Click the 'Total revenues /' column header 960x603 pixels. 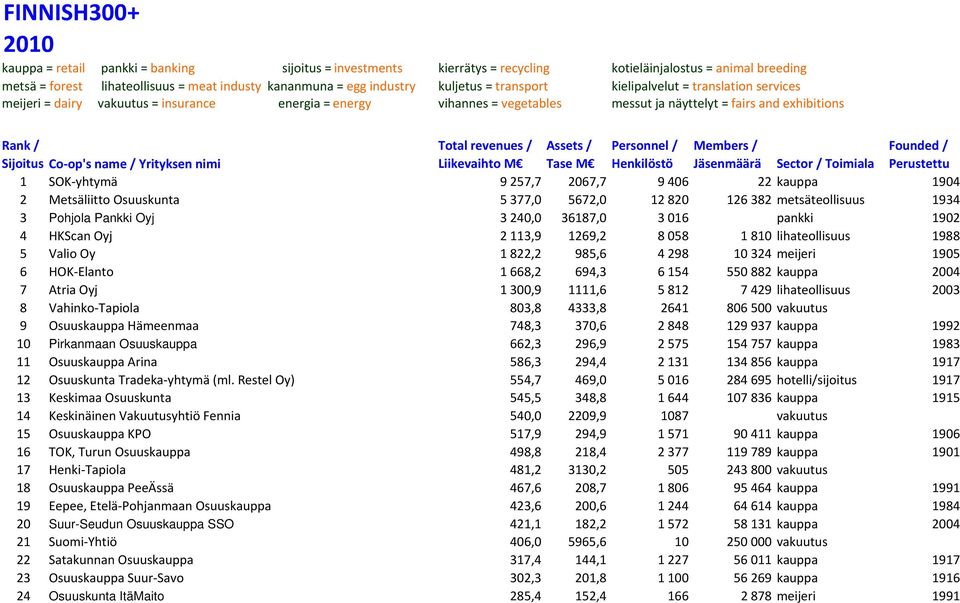[x=485, y=146]
